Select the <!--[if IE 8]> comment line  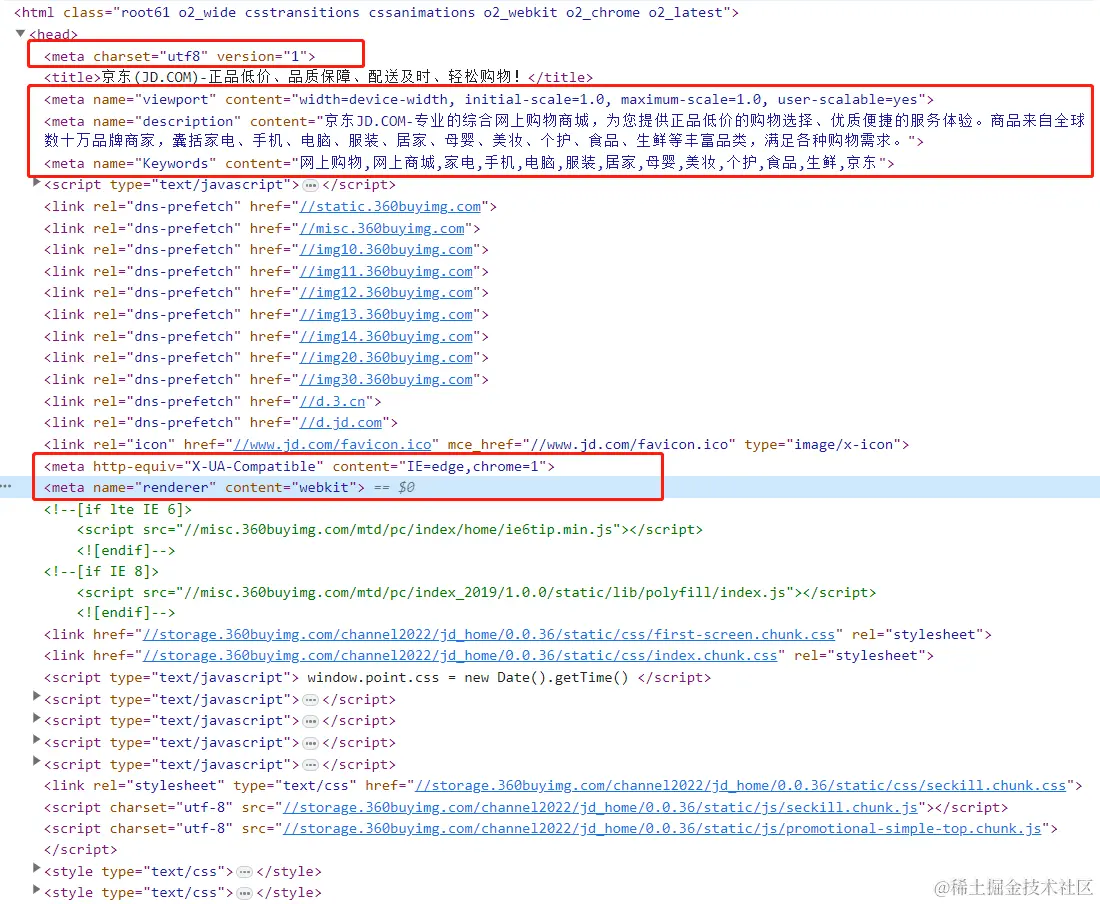(101, 572)
